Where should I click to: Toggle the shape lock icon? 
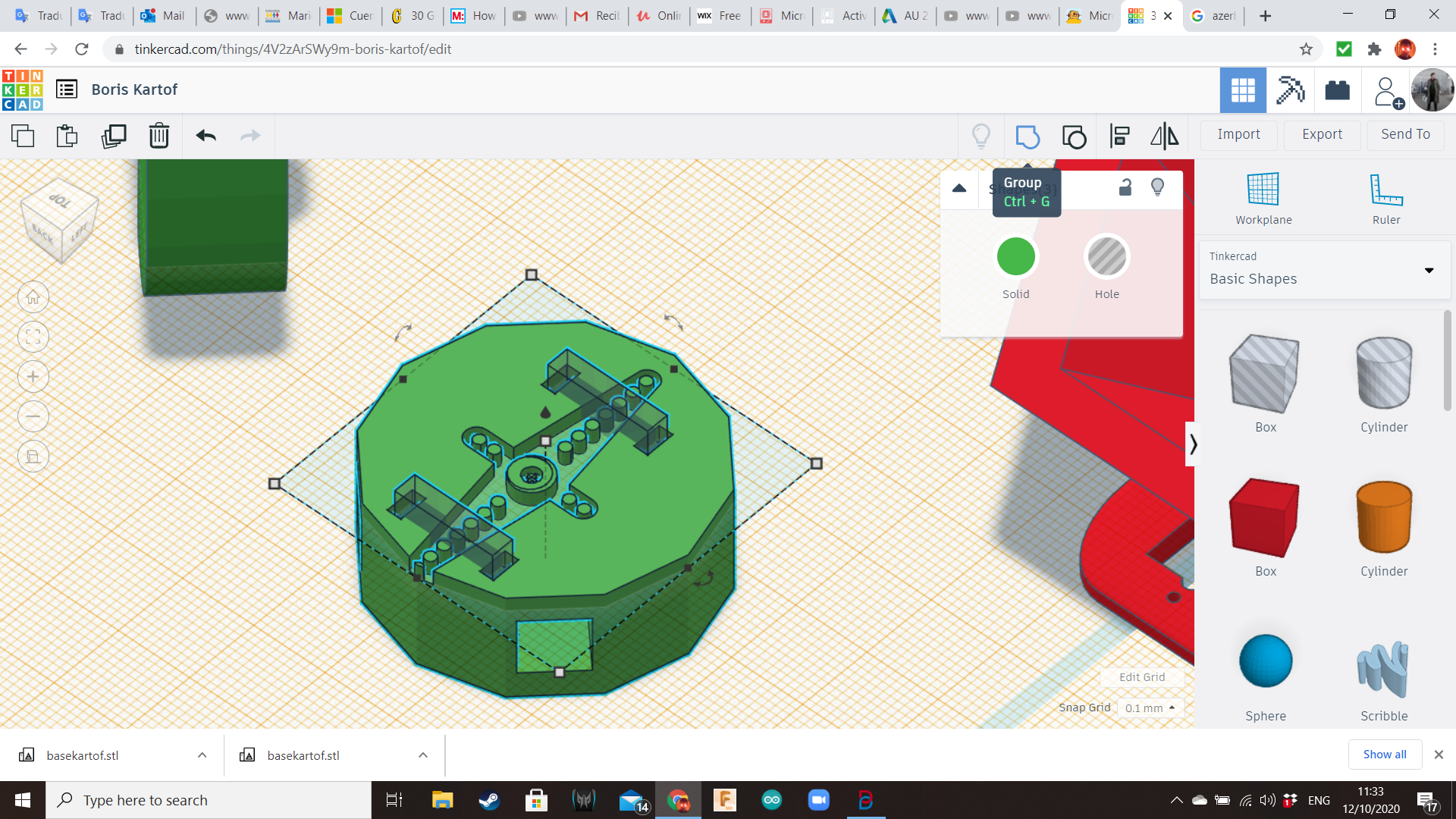pyautogui.click(x=1125, y=187)
